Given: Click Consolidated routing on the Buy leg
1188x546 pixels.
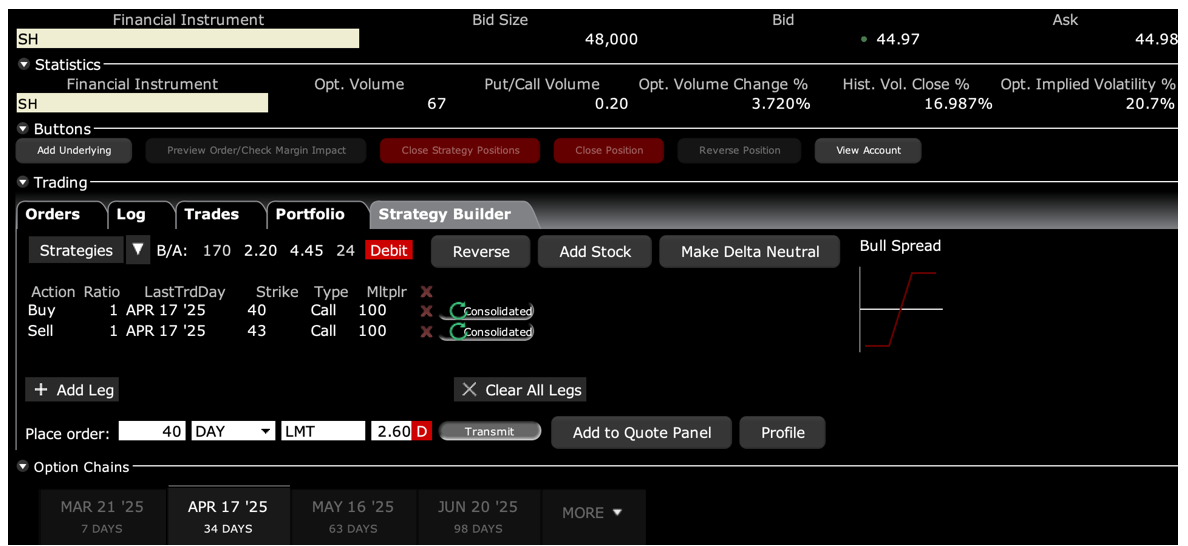Looking at the screenshot, I should [x=486, y=311].
